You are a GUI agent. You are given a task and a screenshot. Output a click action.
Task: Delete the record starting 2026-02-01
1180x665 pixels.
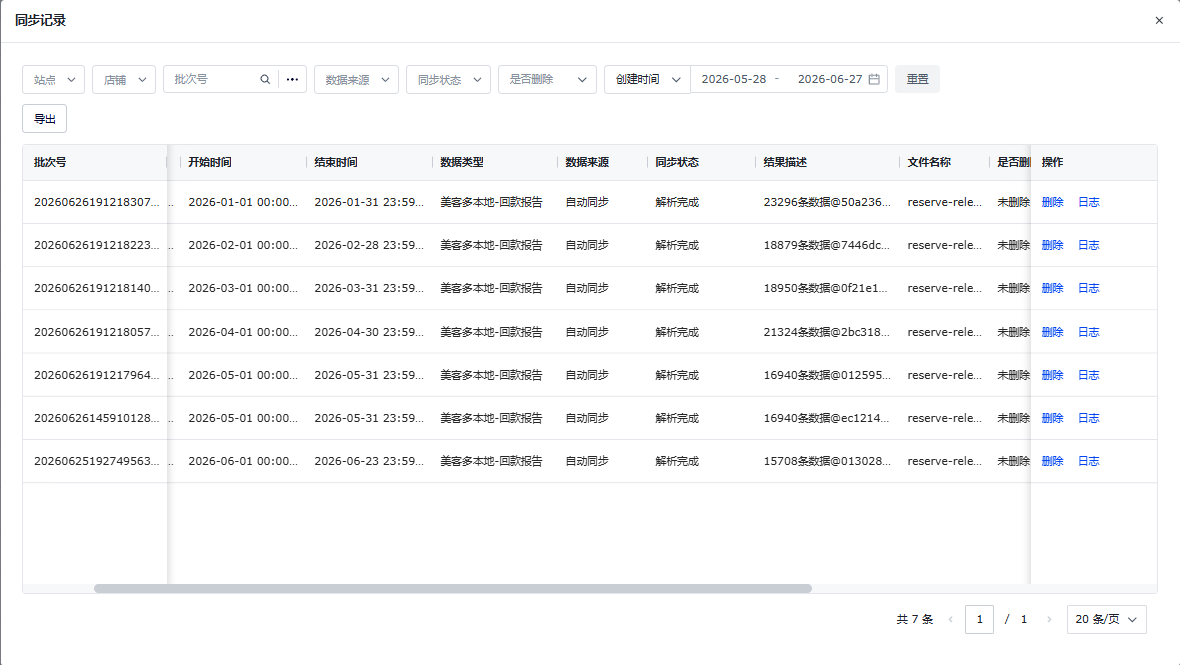[x=1052, y=245]
